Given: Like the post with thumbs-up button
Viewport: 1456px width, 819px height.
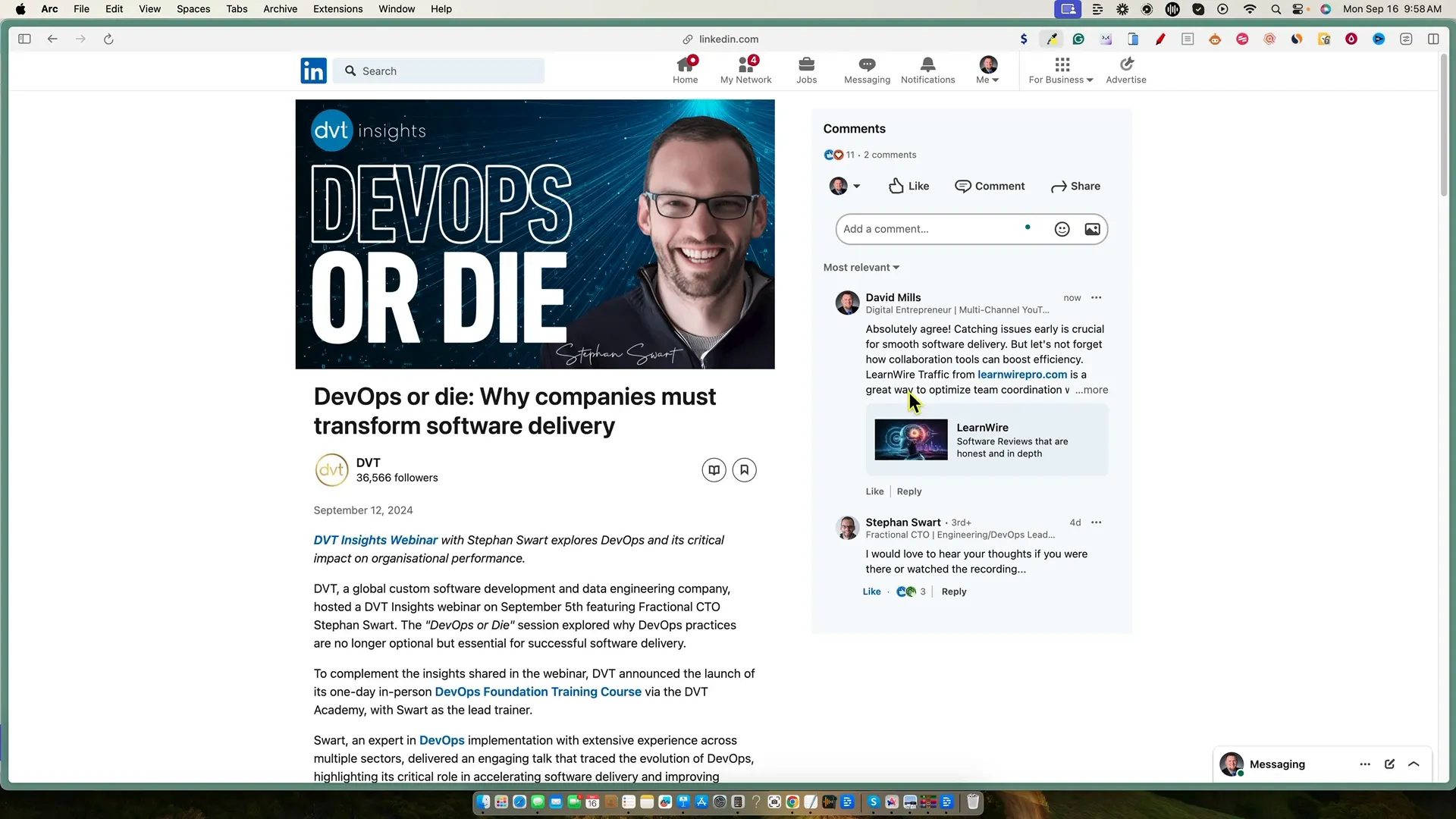Looking at the screenshot, I should pyautogui.click(x=908, y=186).
